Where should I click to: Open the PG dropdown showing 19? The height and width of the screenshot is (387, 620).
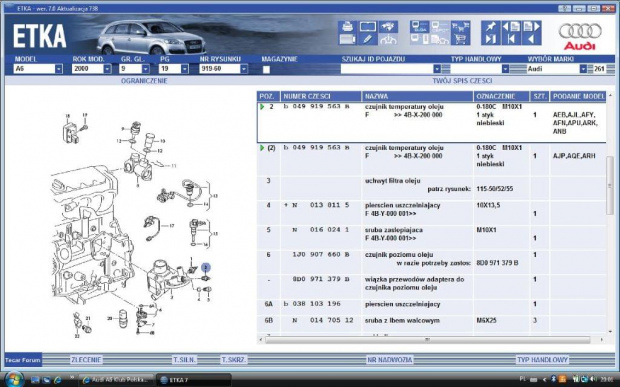click(x=185, y=69)
